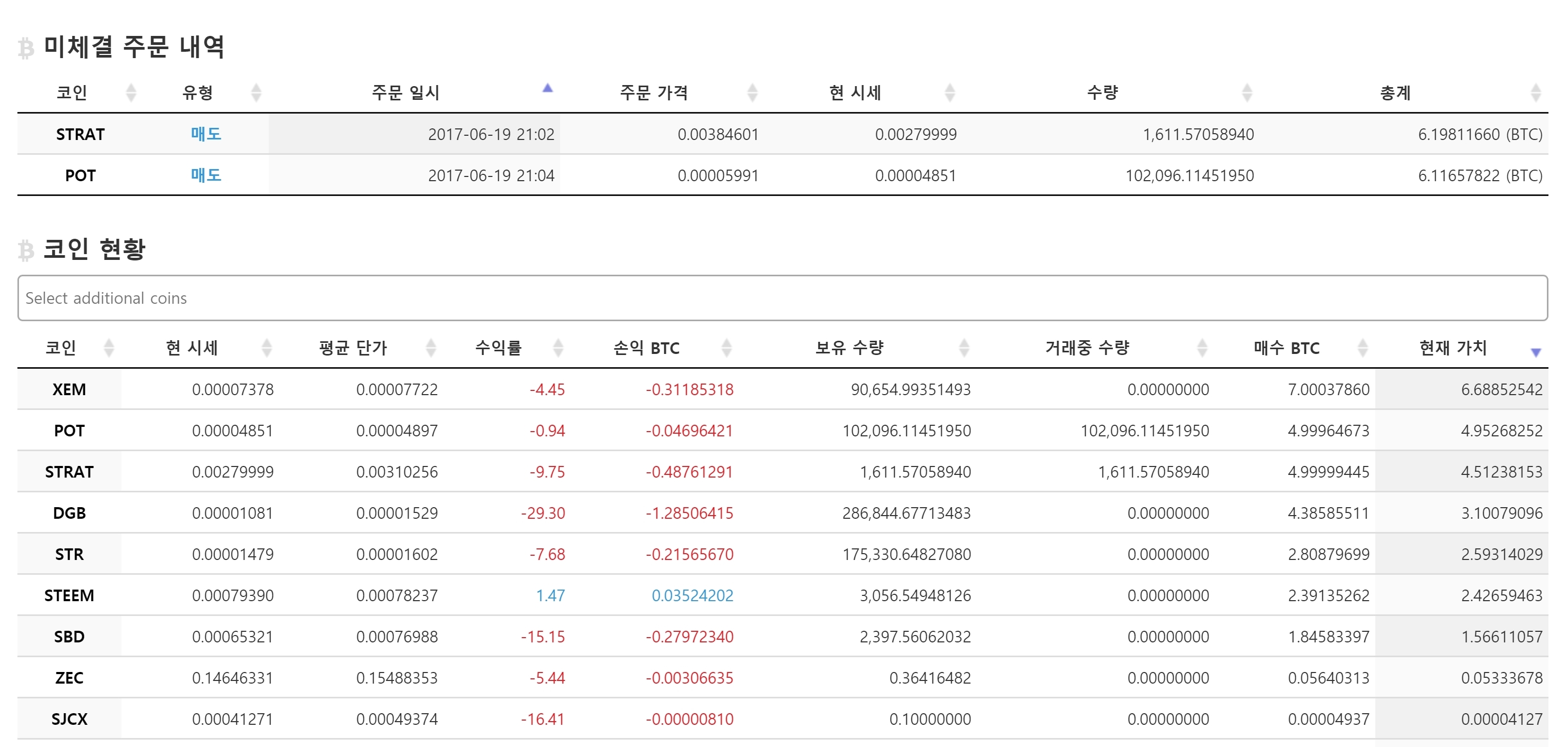
Task: Click sort arrows beside 평균 단가
Action: [430, 348]
